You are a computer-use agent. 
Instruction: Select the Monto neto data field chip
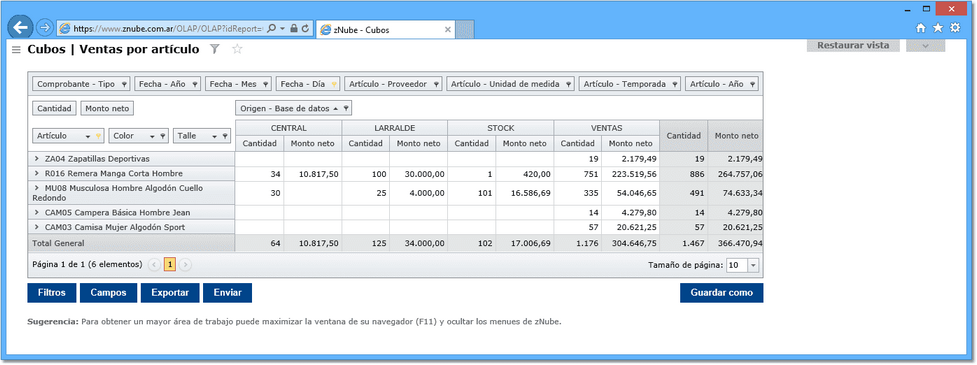pyautogui.click(x=107, y=108)
